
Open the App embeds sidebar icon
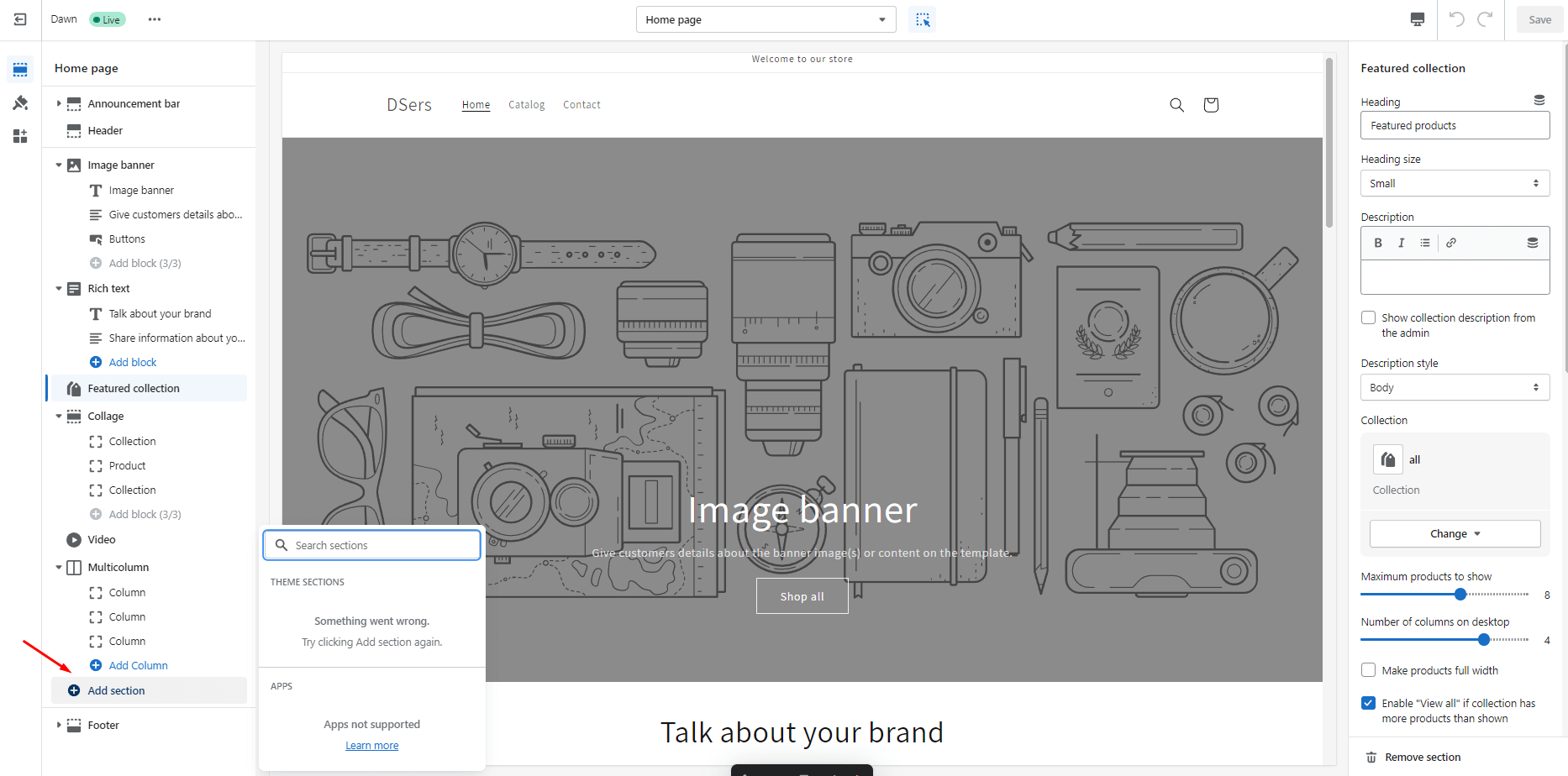[20, 136]
